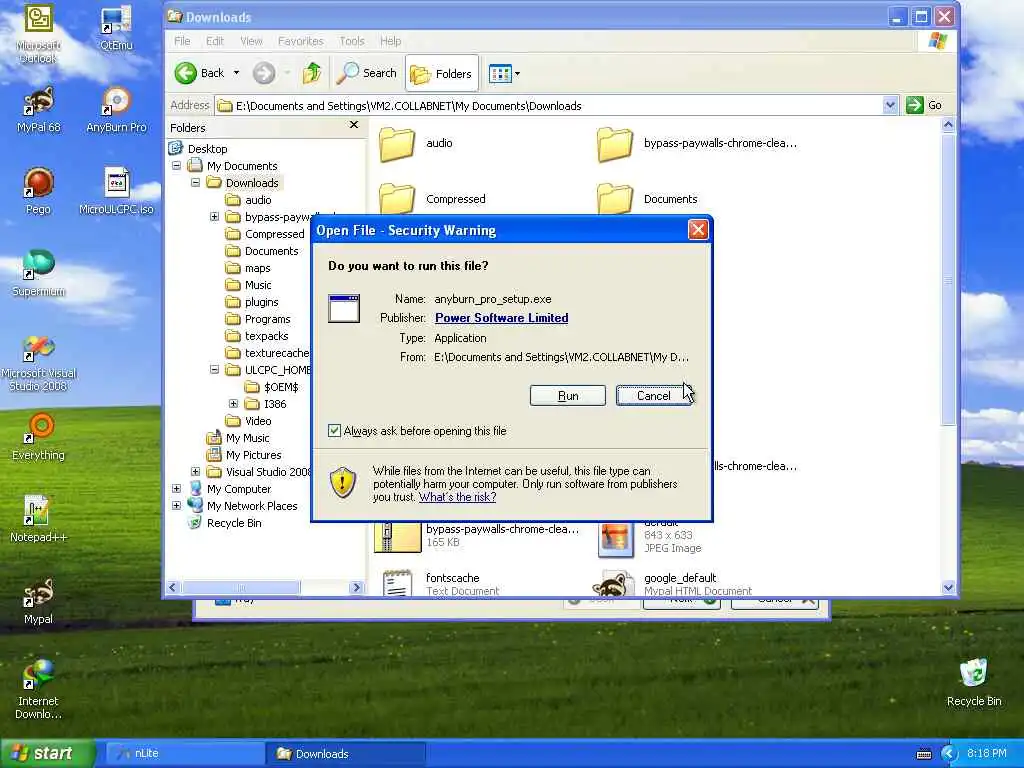
Task: Open Back button history dropdown arrow
Action: pyautogui.click(x=236, y=73)
